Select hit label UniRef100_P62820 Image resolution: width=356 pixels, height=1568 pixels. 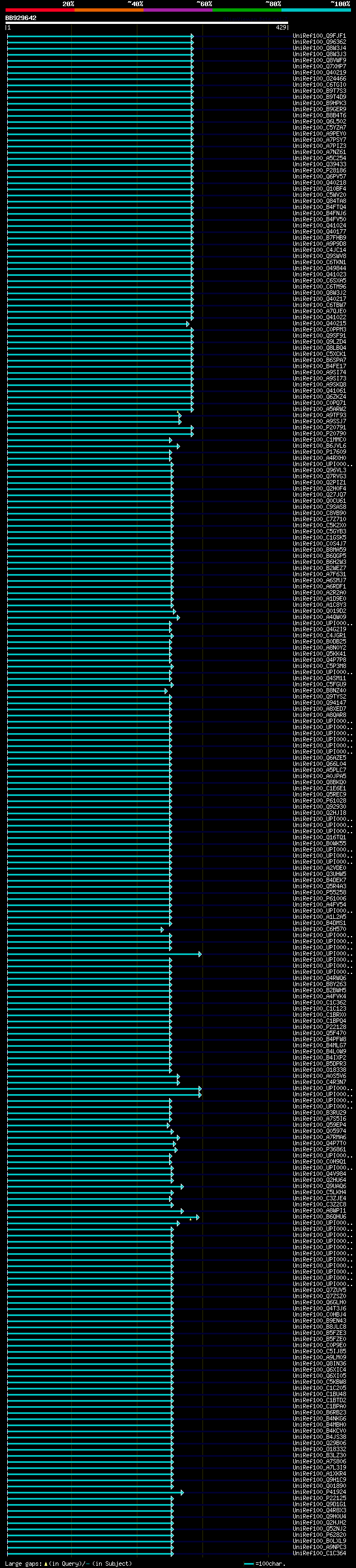click(x=319, y=1534)
